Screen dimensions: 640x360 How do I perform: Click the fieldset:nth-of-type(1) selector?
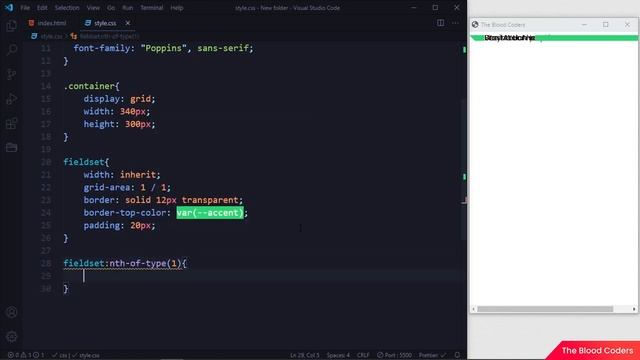[122, 263]
